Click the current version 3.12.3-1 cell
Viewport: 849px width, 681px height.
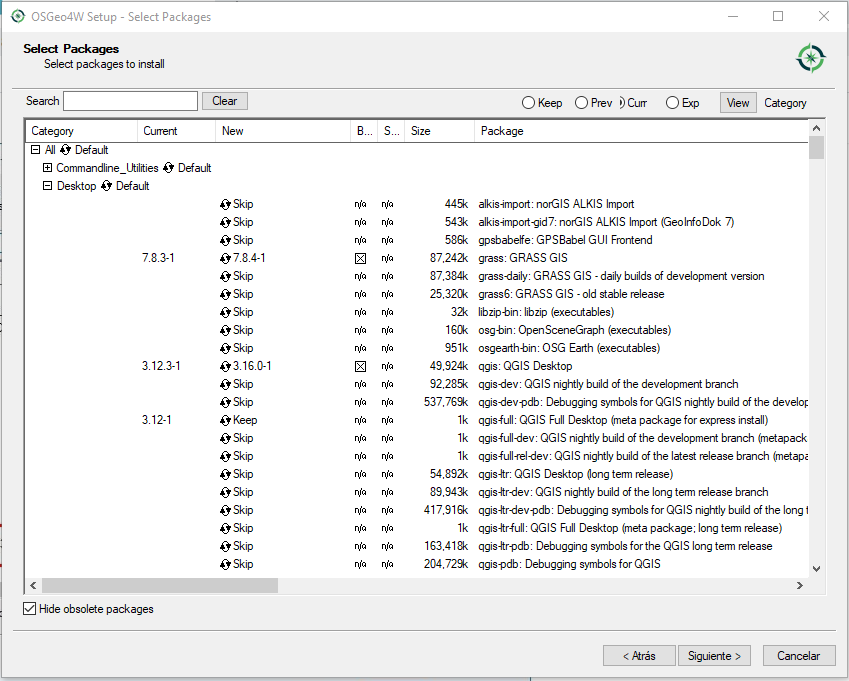tap(161, 366)
